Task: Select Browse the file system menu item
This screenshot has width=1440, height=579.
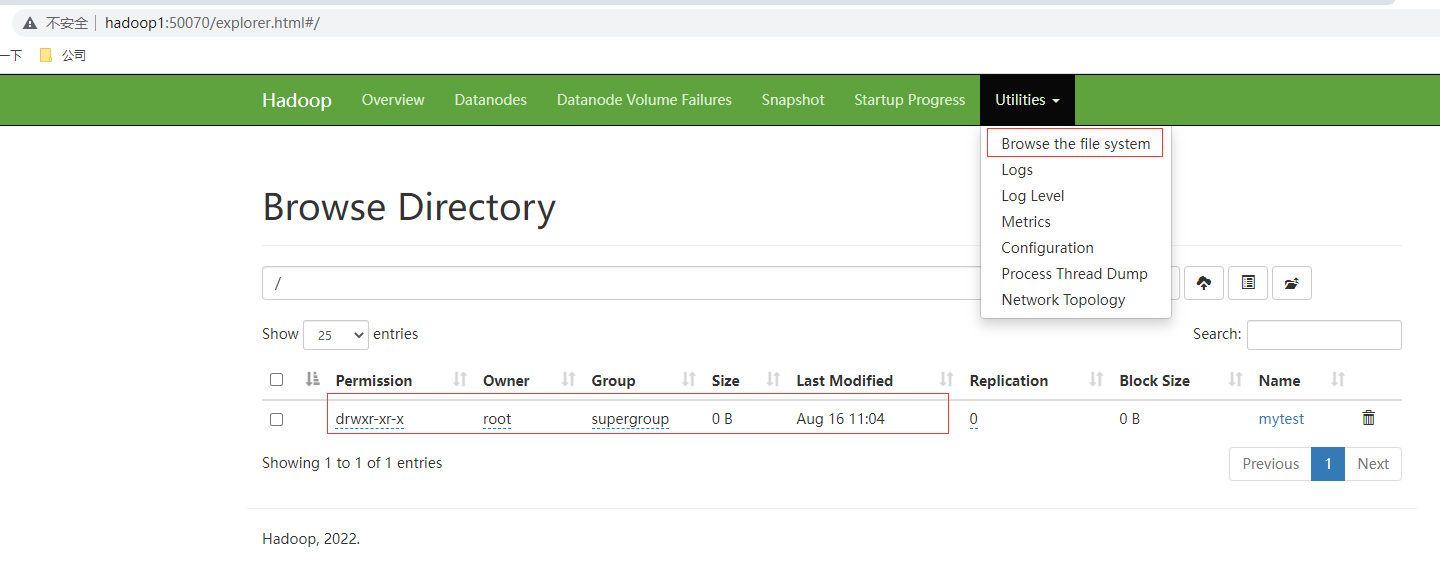Action: (x=1076, y=143)
